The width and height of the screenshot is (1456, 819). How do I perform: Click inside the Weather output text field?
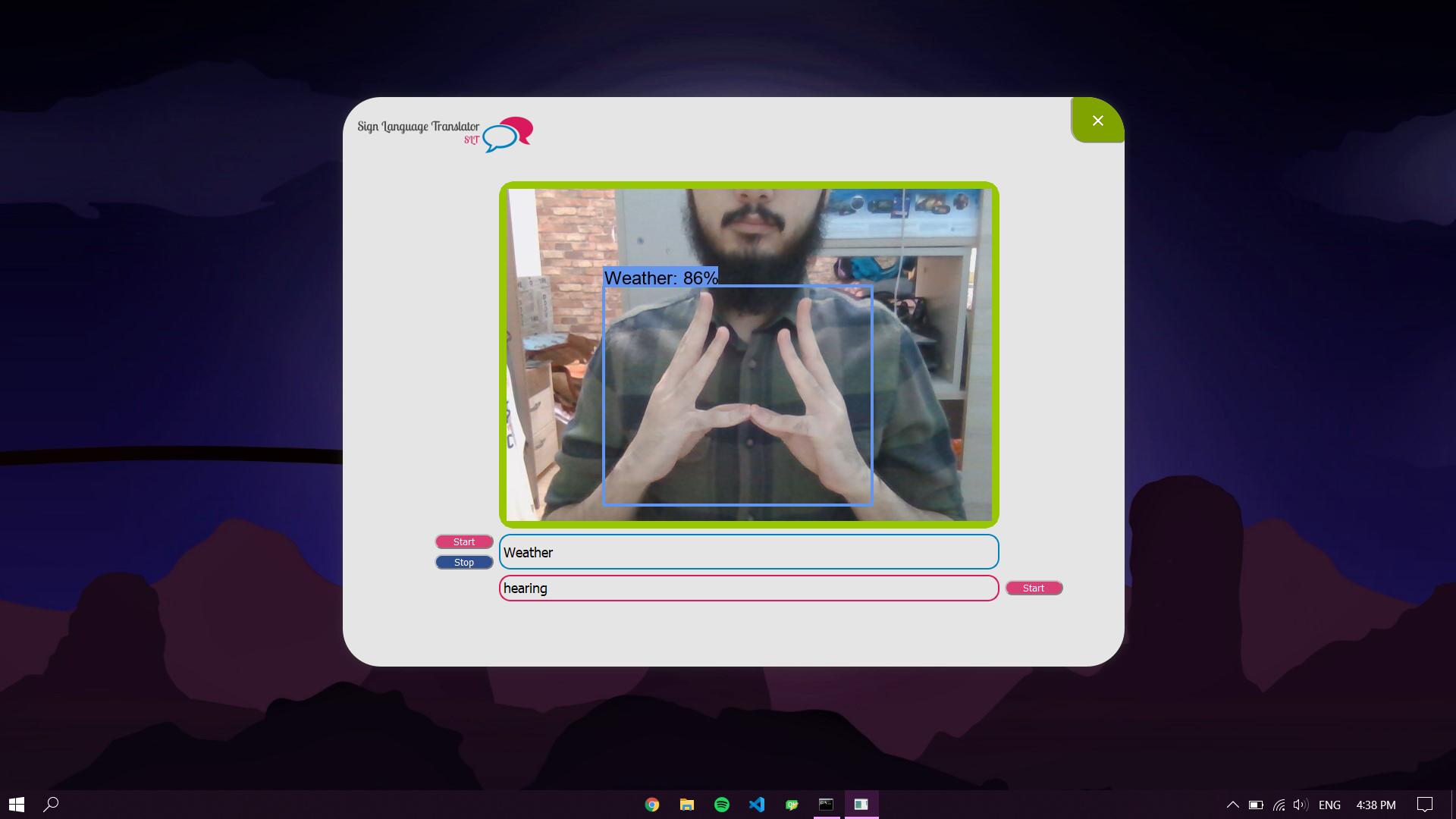(748, 552)
